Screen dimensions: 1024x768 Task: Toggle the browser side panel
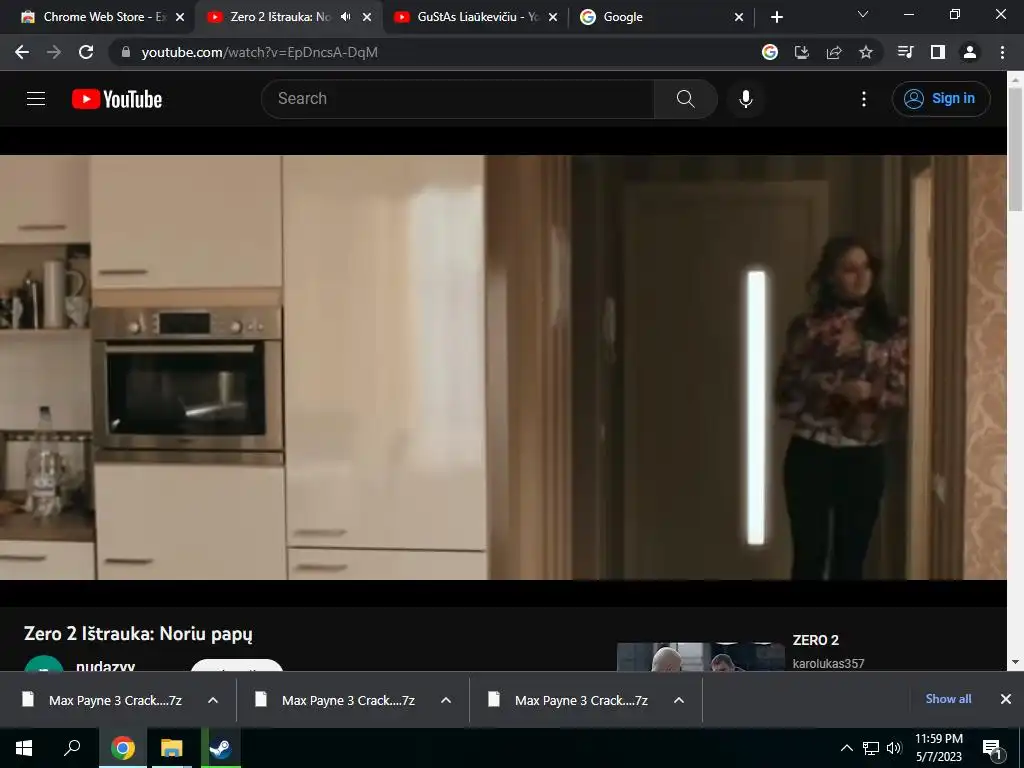point(938,52)
